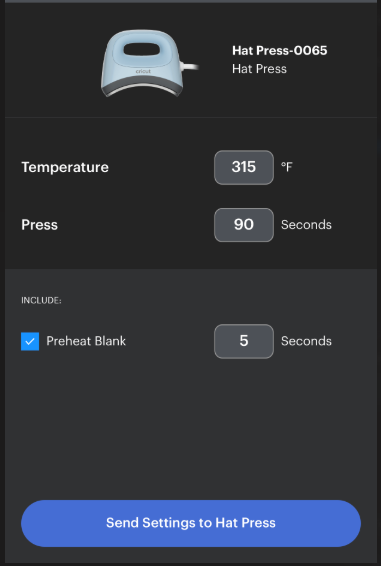Focus the Temperature field showing 315
The image size is (381, 566).
(244, 167)
